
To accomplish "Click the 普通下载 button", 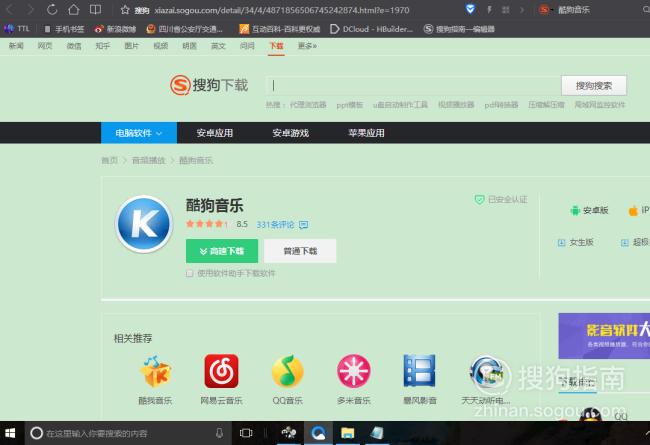I will tap(300, 251).
